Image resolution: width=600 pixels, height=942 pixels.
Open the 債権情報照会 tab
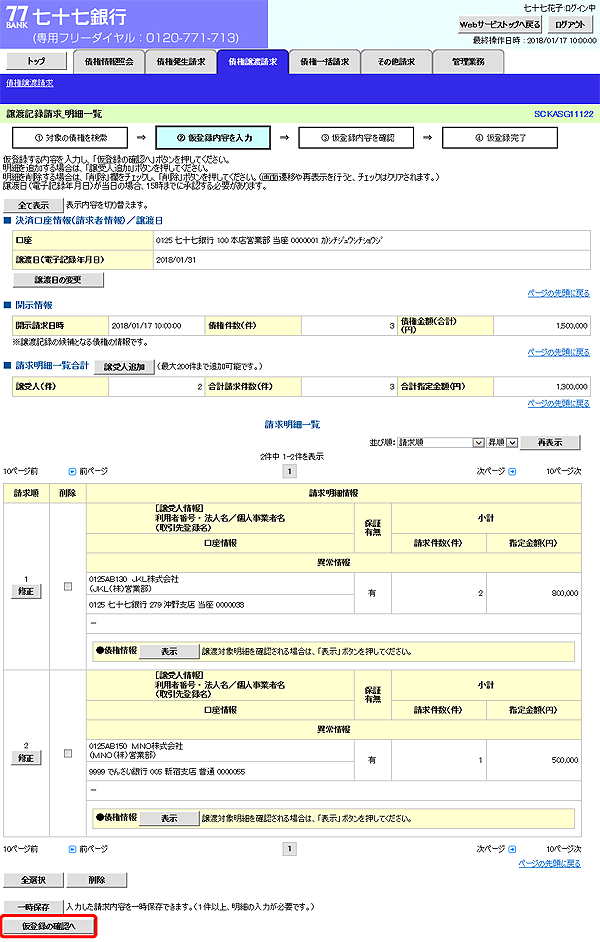coord(109,62)
